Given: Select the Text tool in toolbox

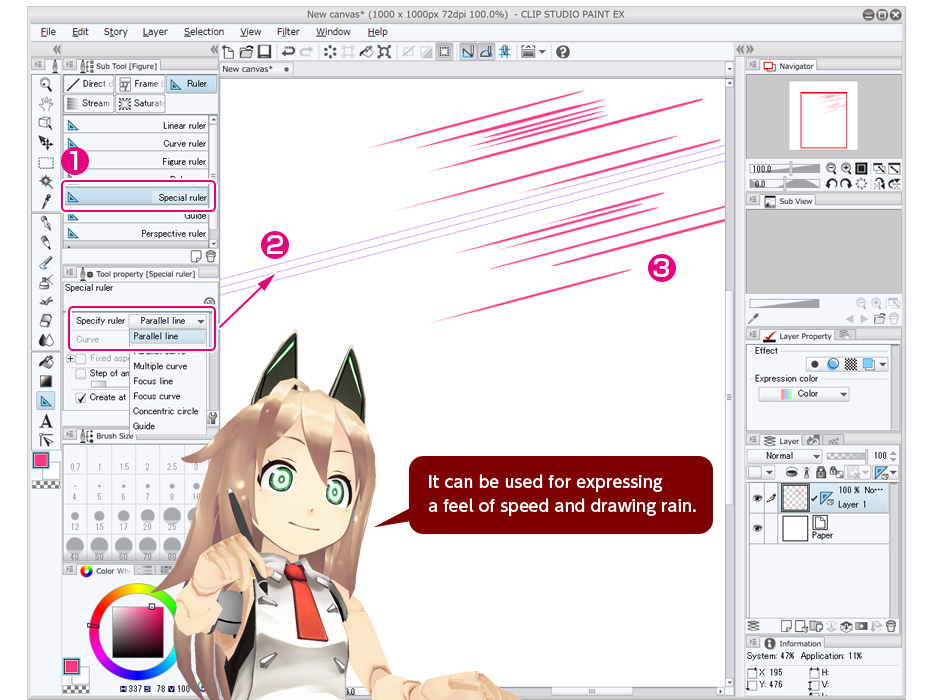Looking at the screenshot, I should [45, 421].
